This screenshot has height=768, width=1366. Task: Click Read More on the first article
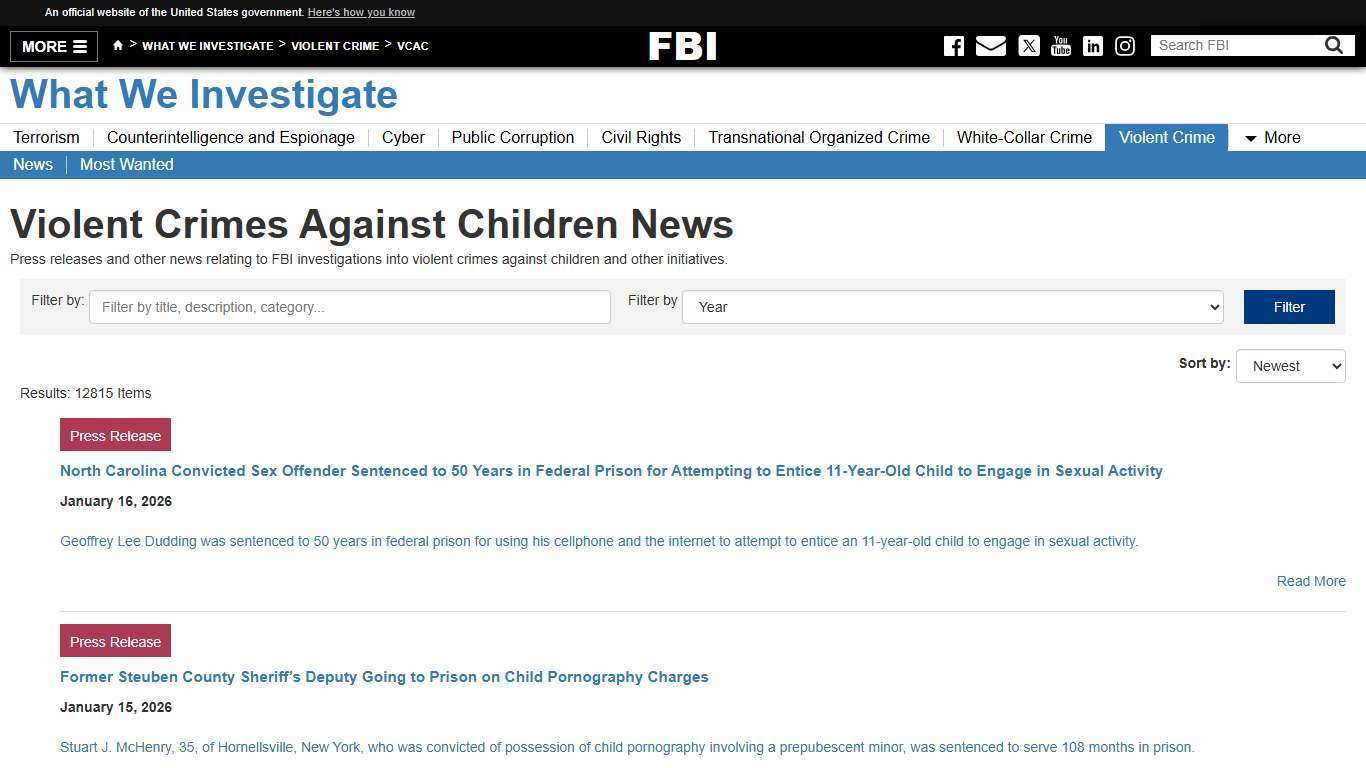1311,581
